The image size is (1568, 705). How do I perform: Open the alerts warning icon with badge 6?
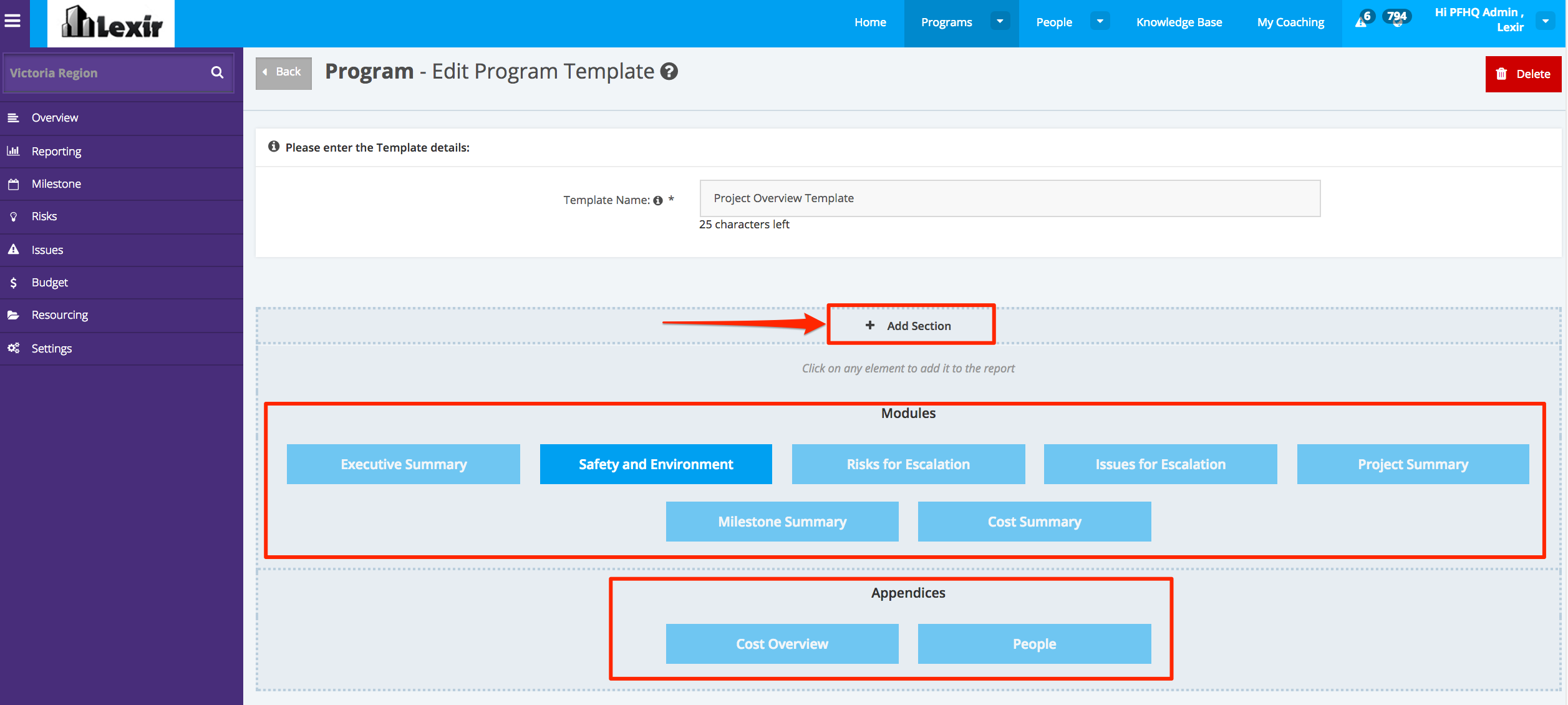coord(1362,21)
